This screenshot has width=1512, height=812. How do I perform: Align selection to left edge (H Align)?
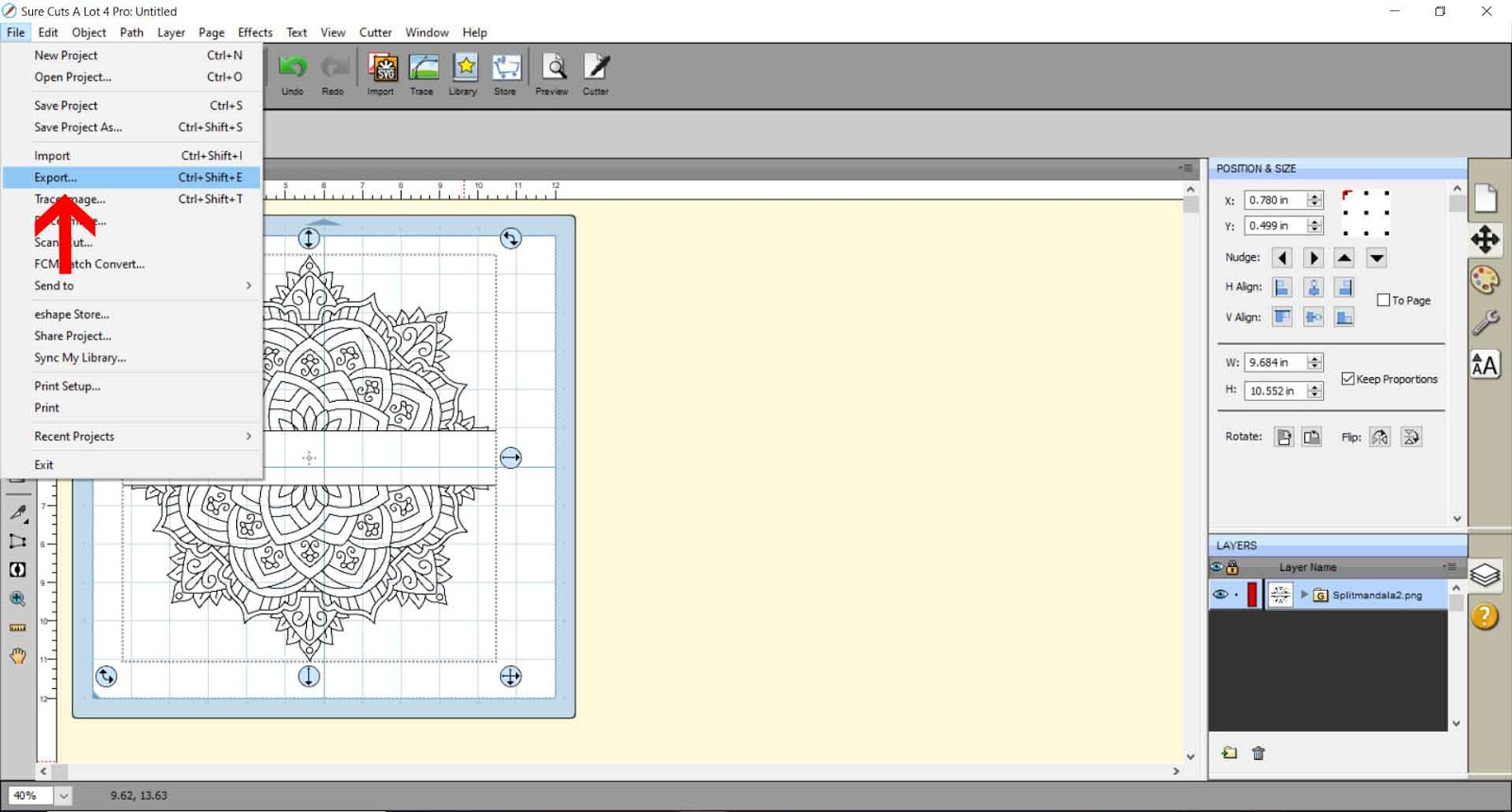coord(1282,287)
